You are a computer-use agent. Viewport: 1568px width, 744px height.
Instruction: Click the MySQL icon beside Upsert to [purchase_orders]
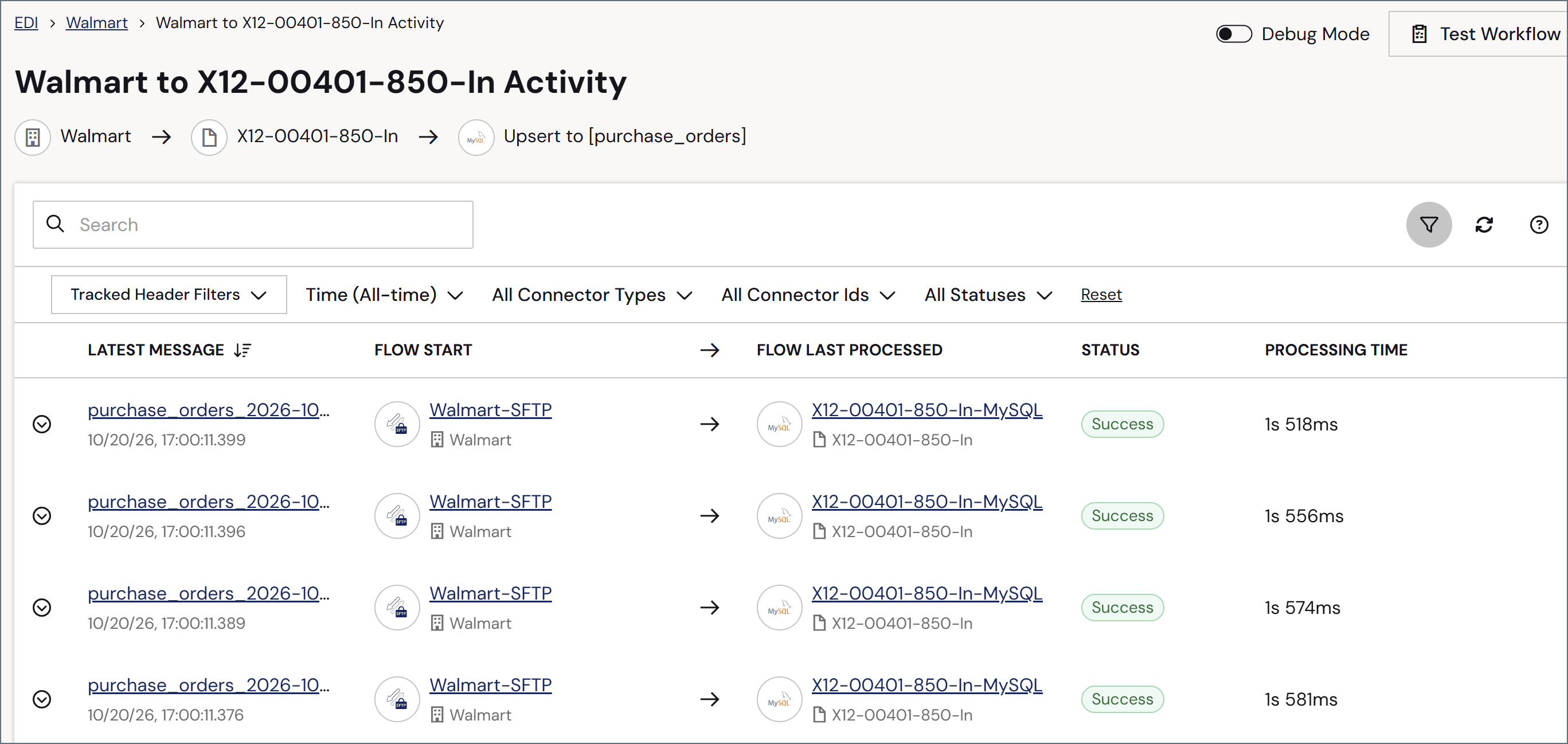pyautogui.click(x=475, y=137)
